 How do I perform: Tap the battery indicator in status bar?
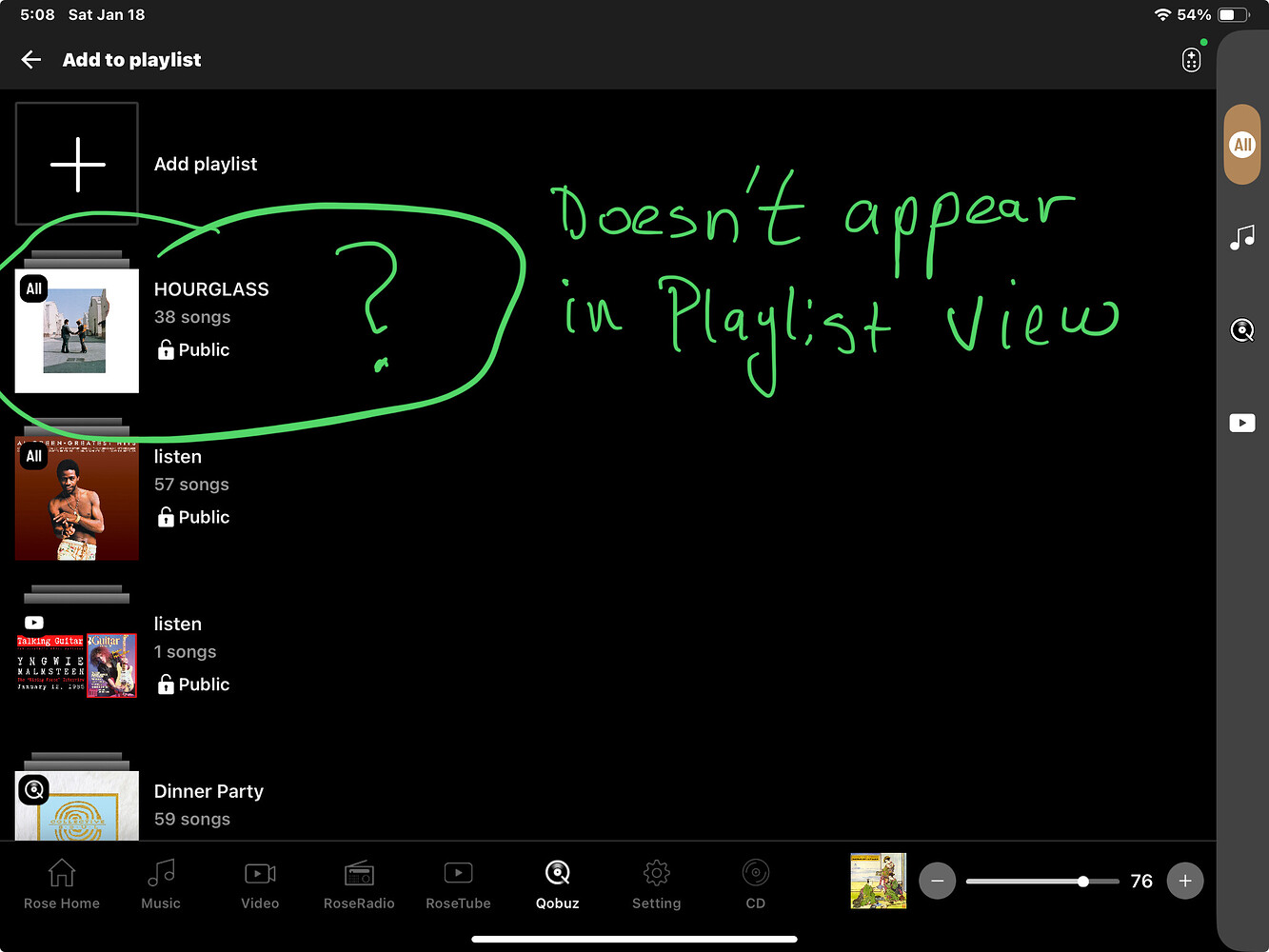pyautogui.click(x=1235, y=14)
